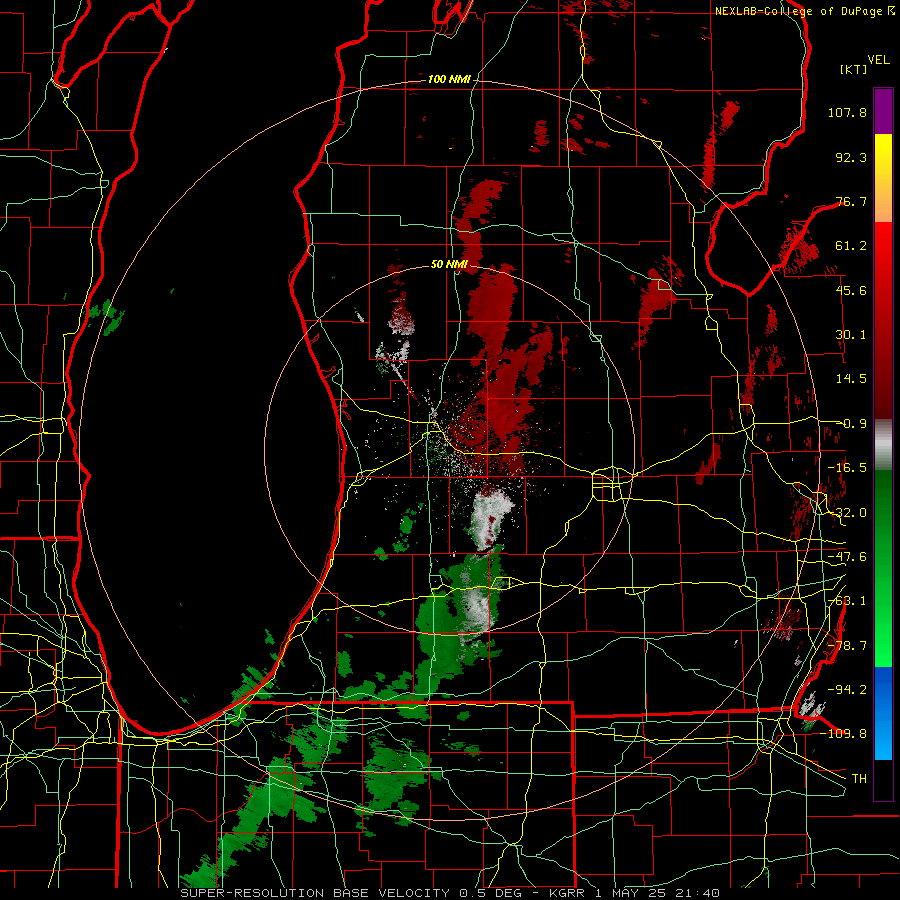Click the -78.7 velocity scale value
The height and width of the screenshot is (900, 900).
point(847,646)
